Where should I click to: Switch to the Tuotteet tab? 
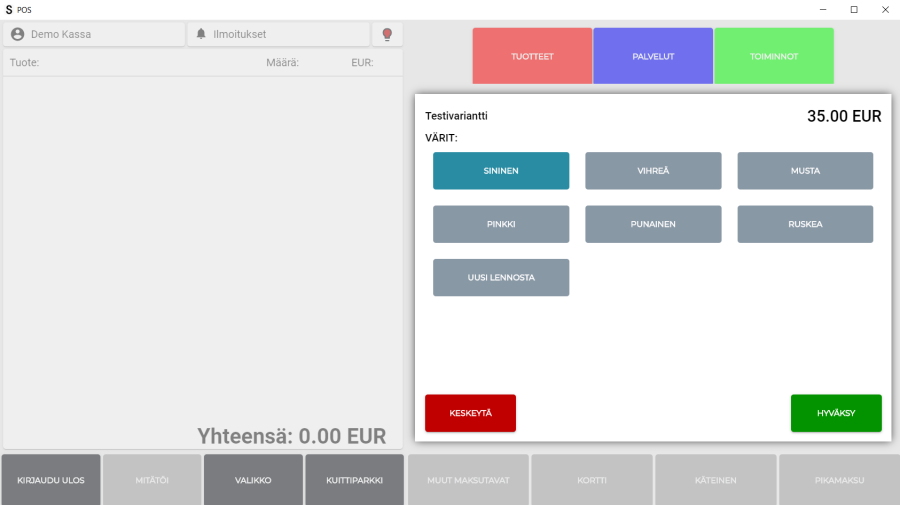pos(532,56)
